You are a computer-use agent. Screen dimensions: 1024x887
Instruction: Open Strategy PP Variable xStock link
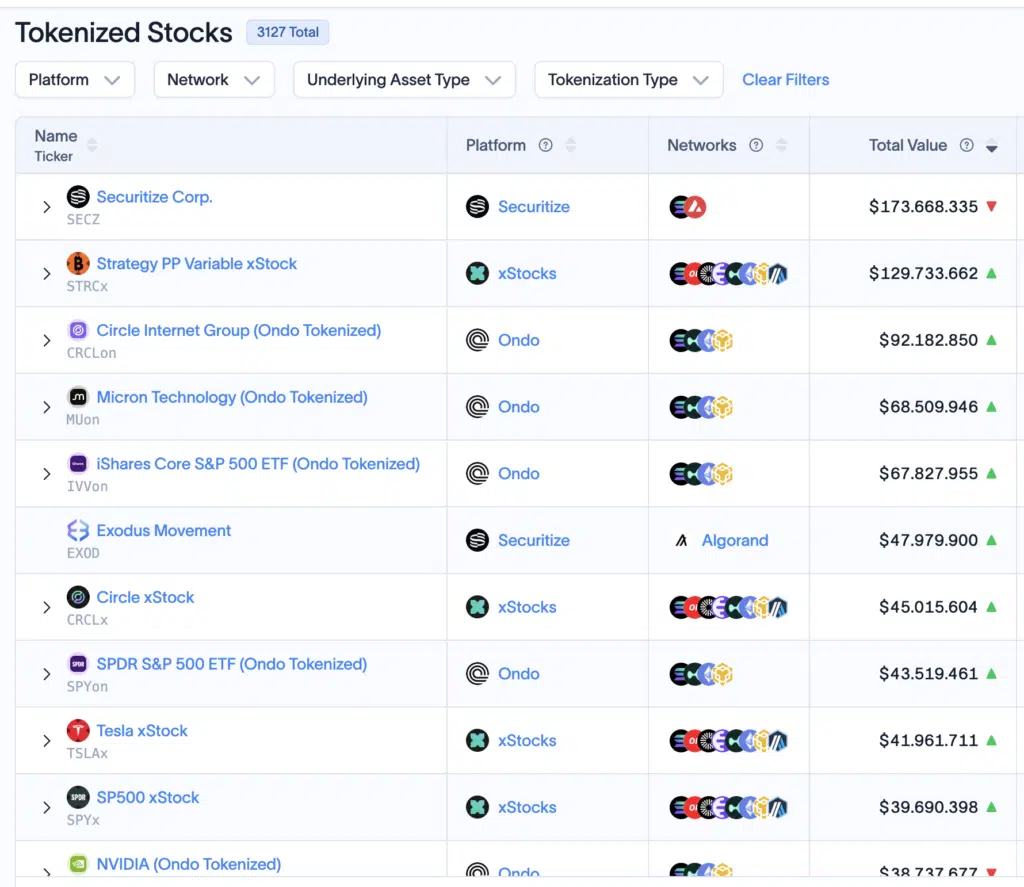coord(197,263)
